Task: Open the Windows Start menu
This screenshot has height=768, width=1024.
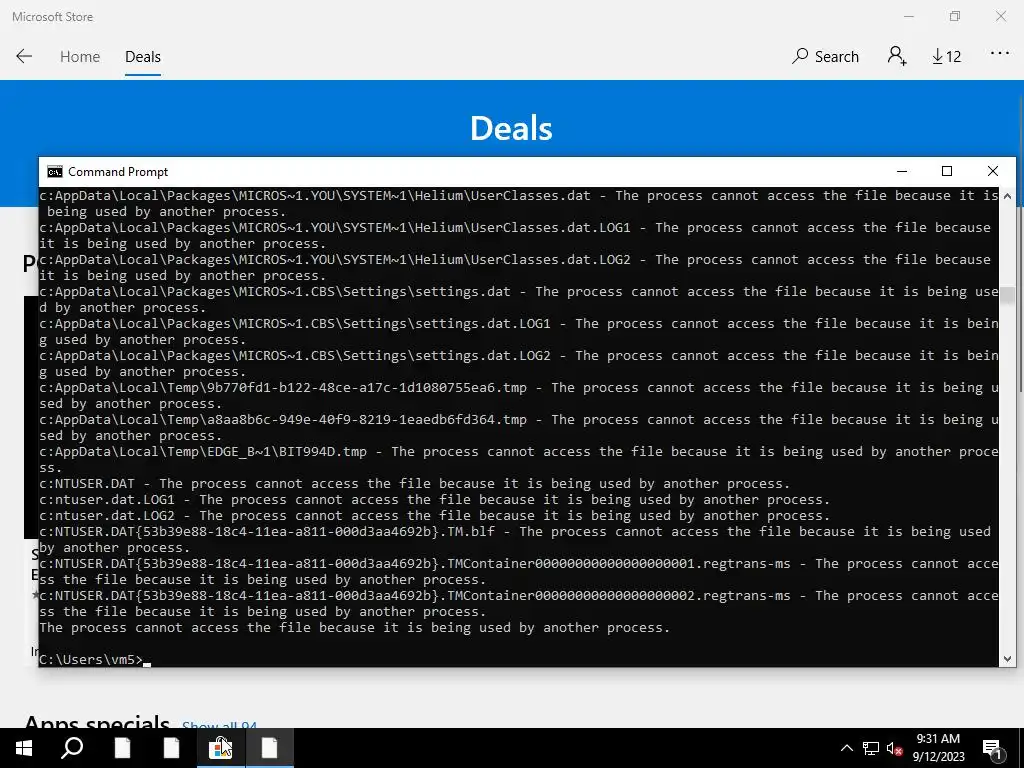Action: [x=24, y=748]
